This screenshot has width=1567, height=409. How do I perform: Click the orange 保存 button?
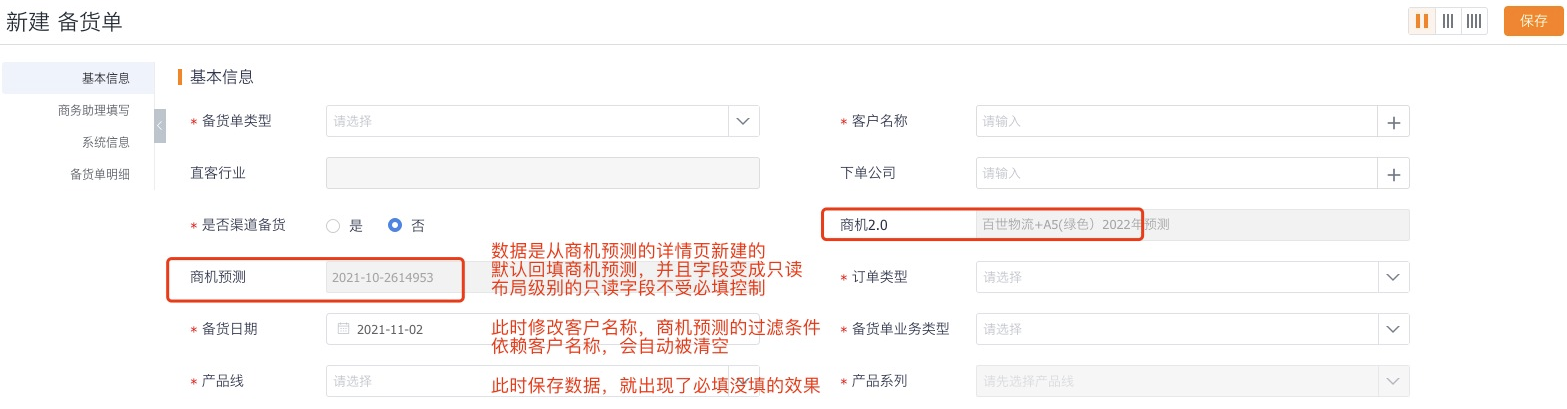[x=1533, y=21]
